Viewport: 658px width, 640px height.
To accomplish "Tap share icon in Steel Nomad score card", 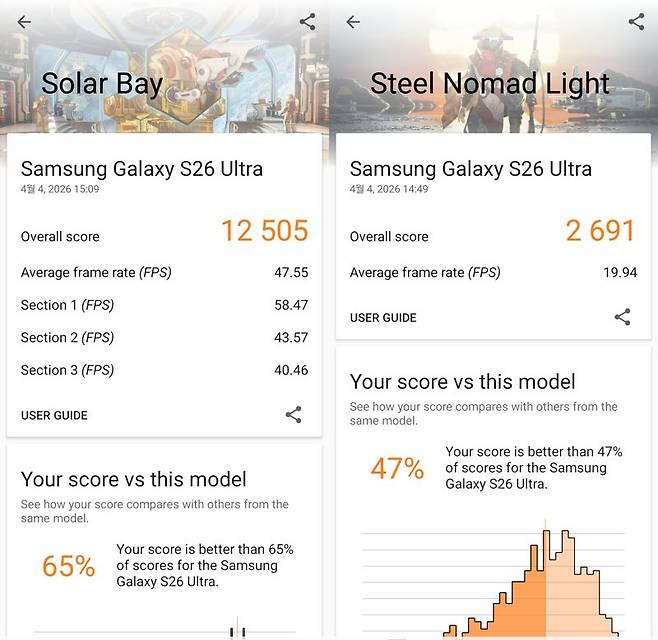I will [x=622, y=317].
